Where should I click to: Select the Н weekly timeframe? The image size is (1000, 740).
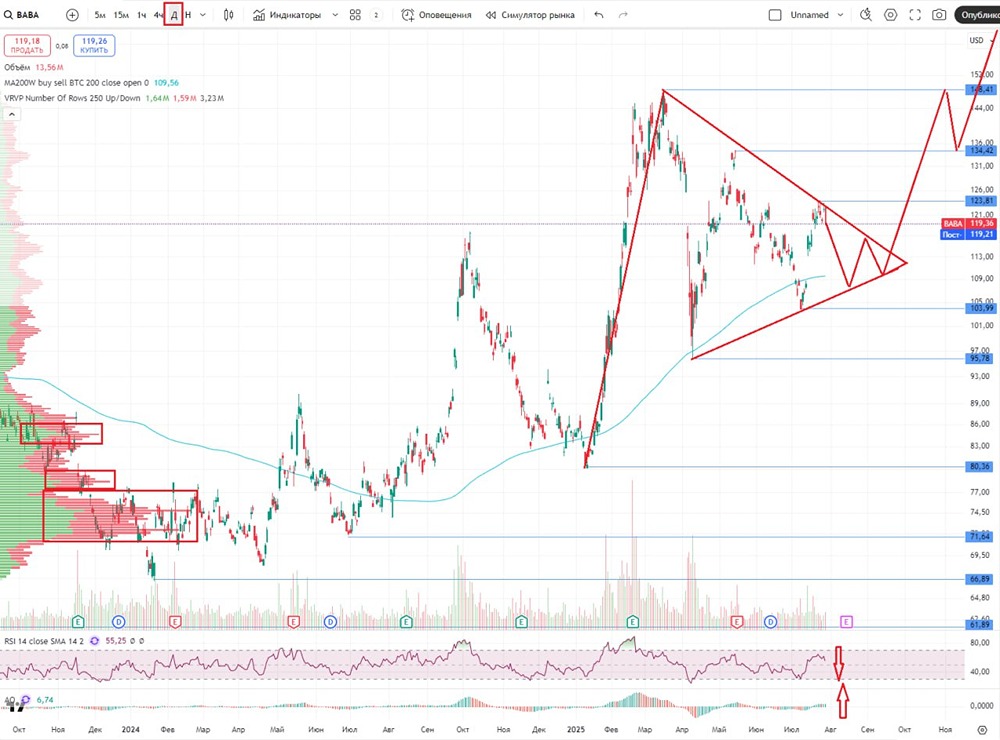188,15
